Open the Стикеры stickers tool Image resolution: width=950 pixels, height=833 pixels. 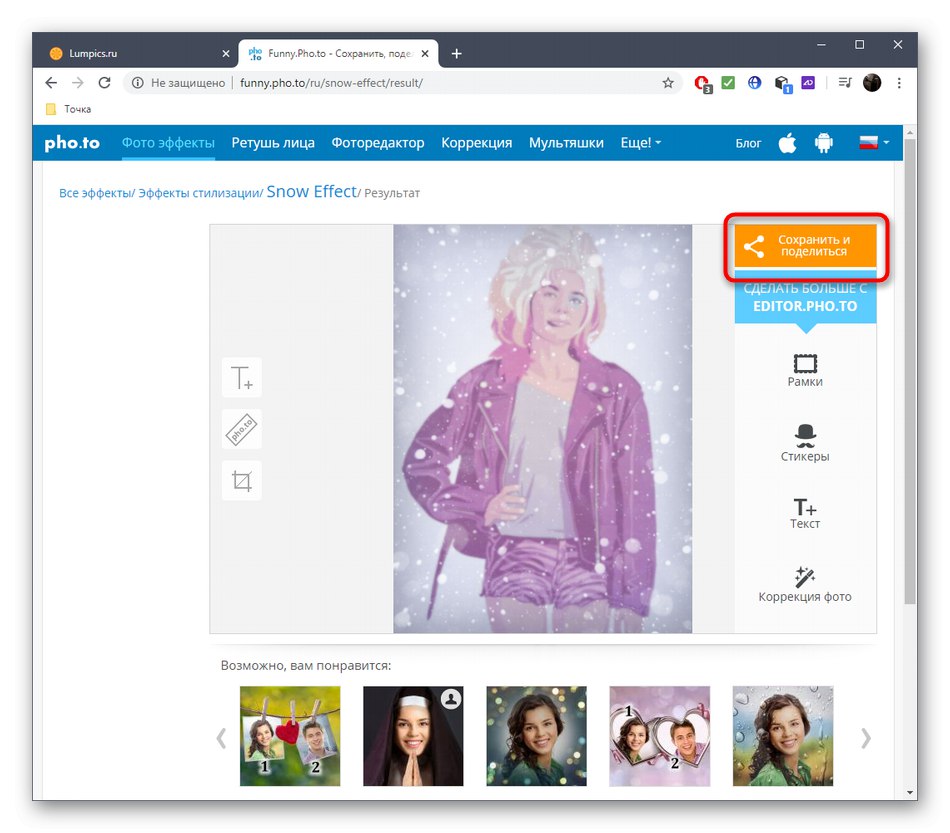click(x=805, y=443)
